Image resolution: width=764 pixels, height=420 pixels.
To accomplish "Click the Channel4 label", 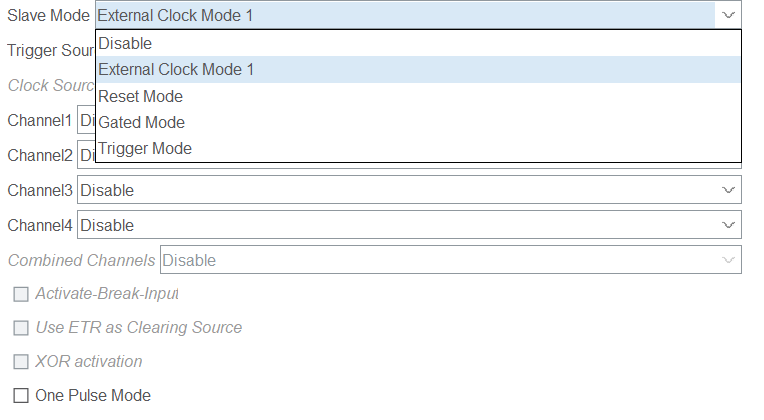I will pos(40,225).
